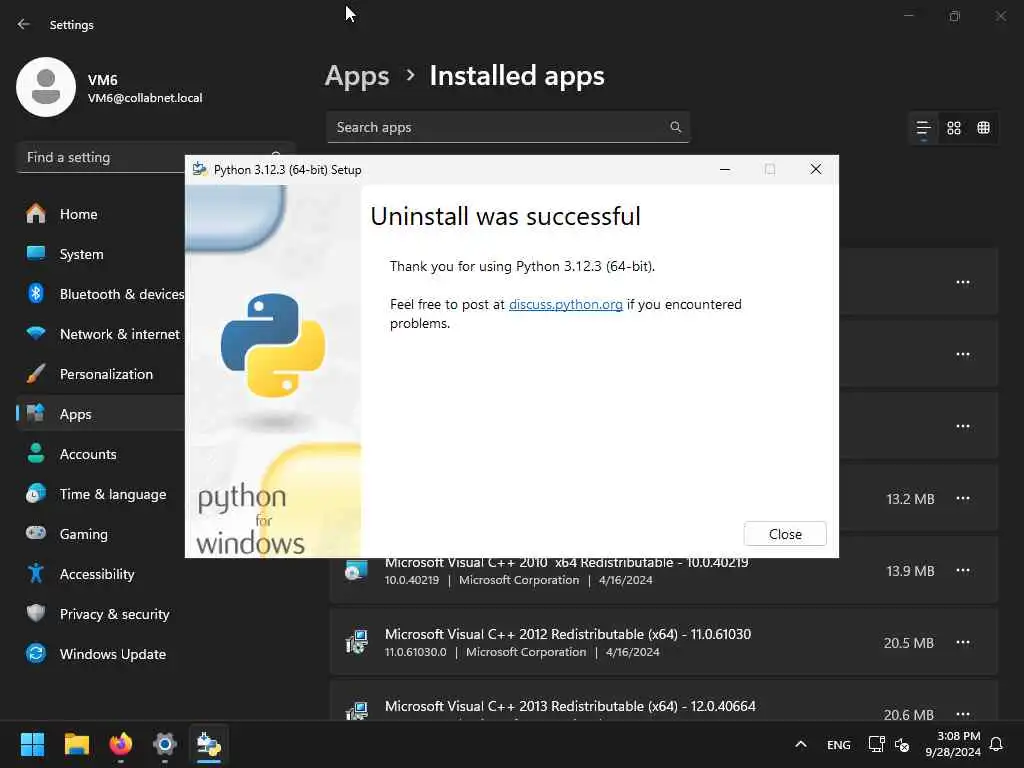
Task: Open Personalization settings
Action: tap(101, 374)
